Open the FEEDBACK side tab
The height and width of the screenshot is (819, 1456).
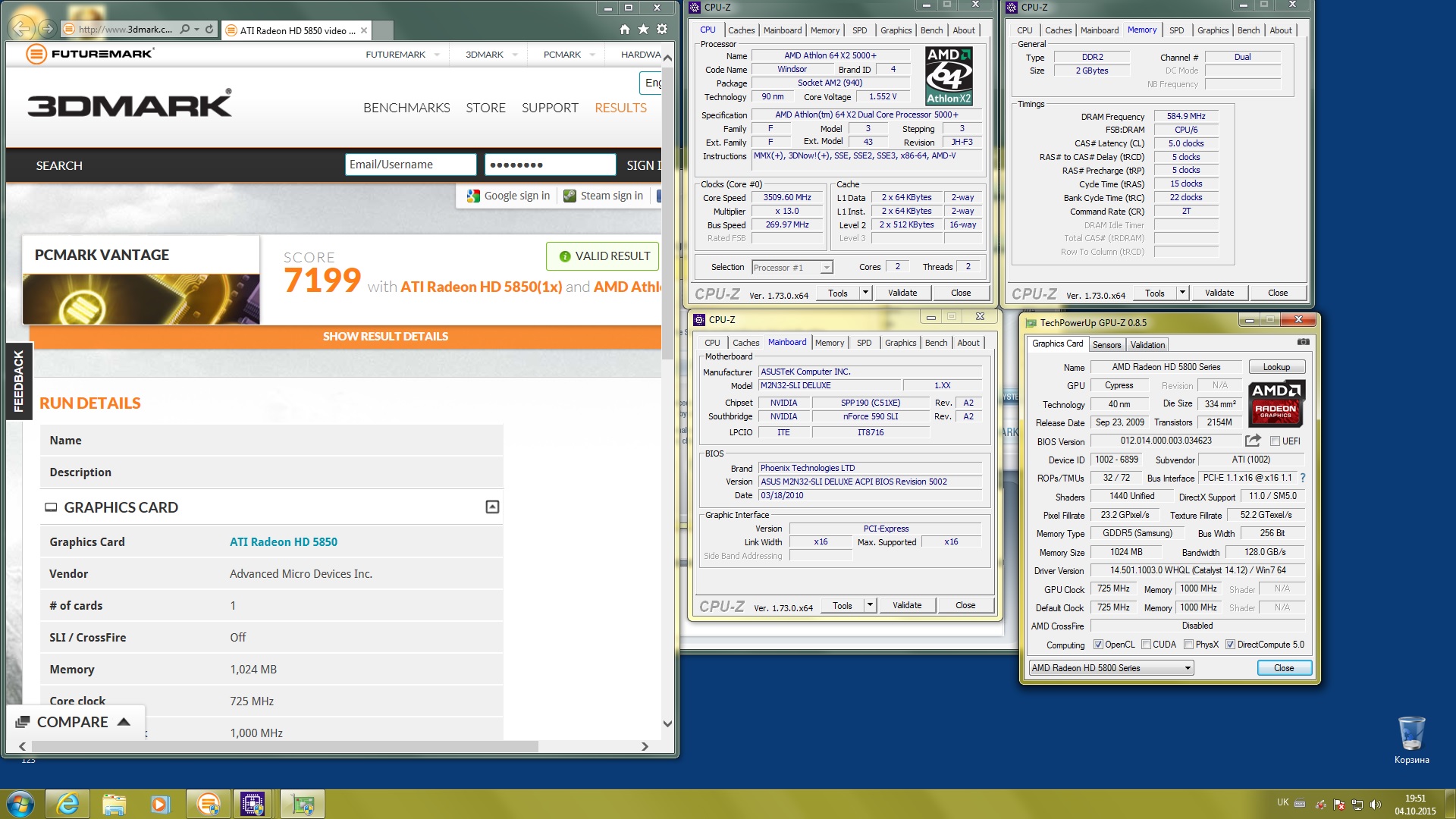pos(19,381)
